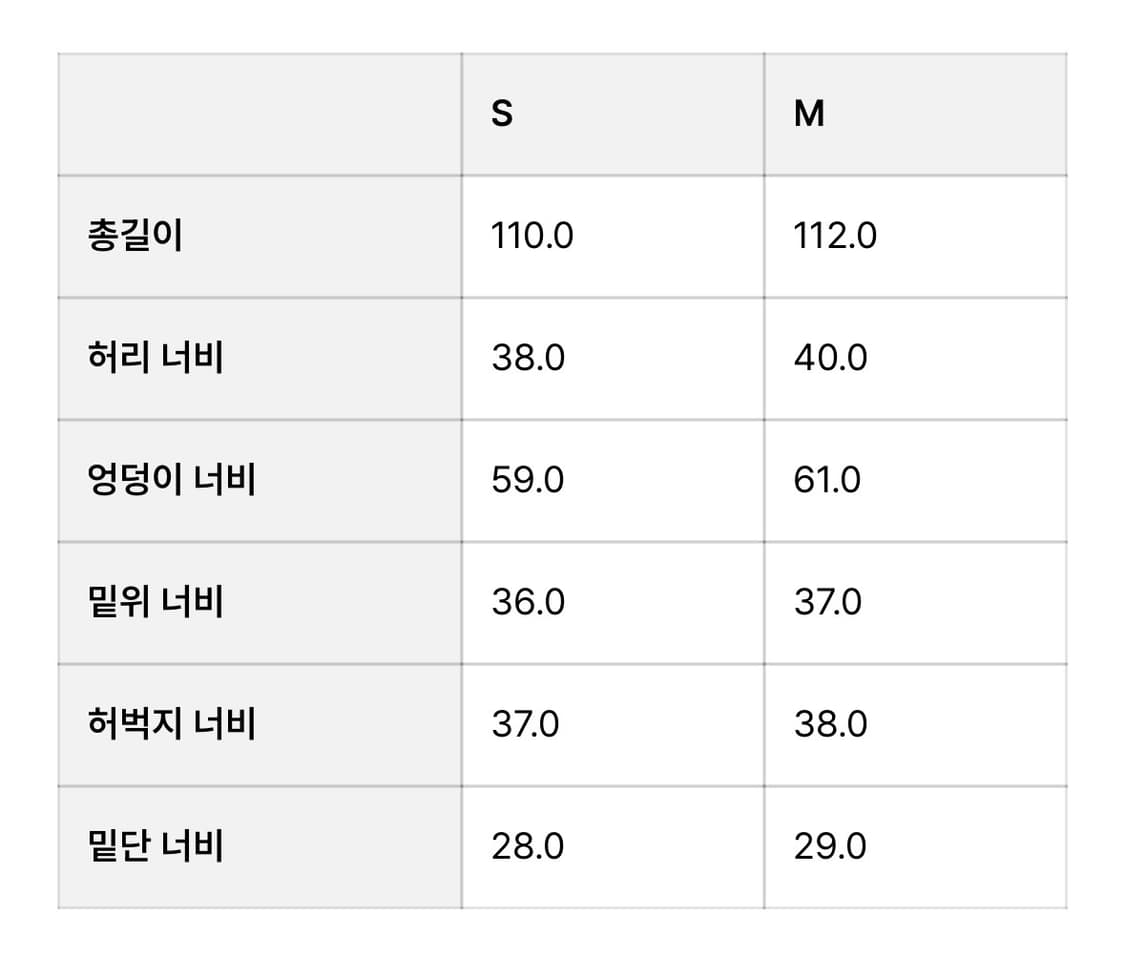Click the S size column header
This screenshot has height=956, width=1125.
click(502, 115)
